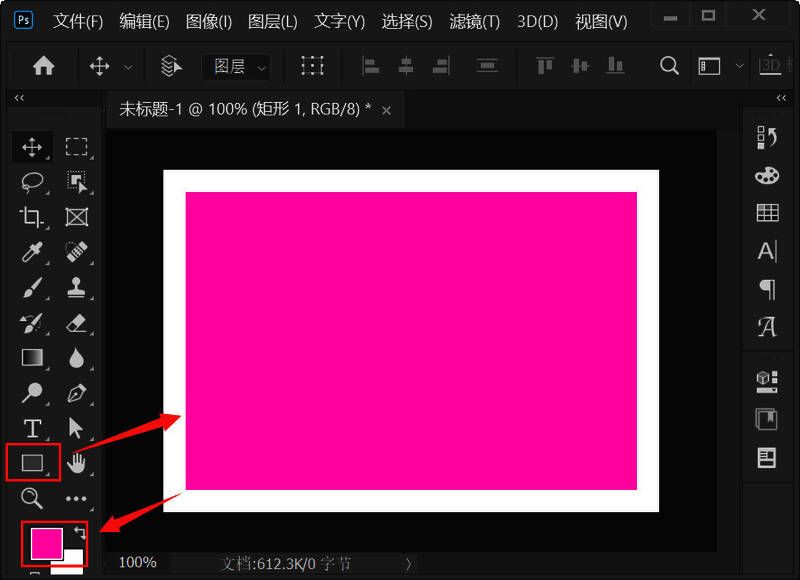Select the Brush tool
Viewport: 800px width, 580px height.
(31, 287)
